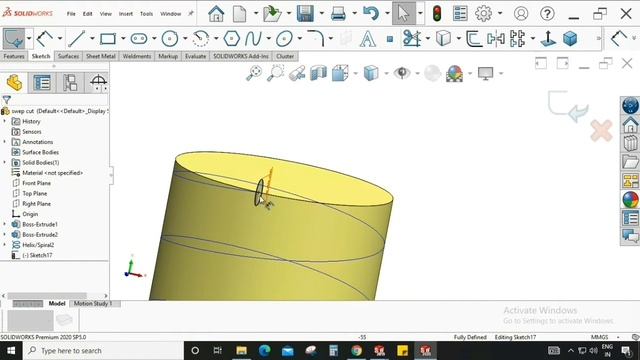Image resolution: width=640 pixels, height=360 pixels.
Task: Expand the Annotations tree node
Action: (4, 142)
